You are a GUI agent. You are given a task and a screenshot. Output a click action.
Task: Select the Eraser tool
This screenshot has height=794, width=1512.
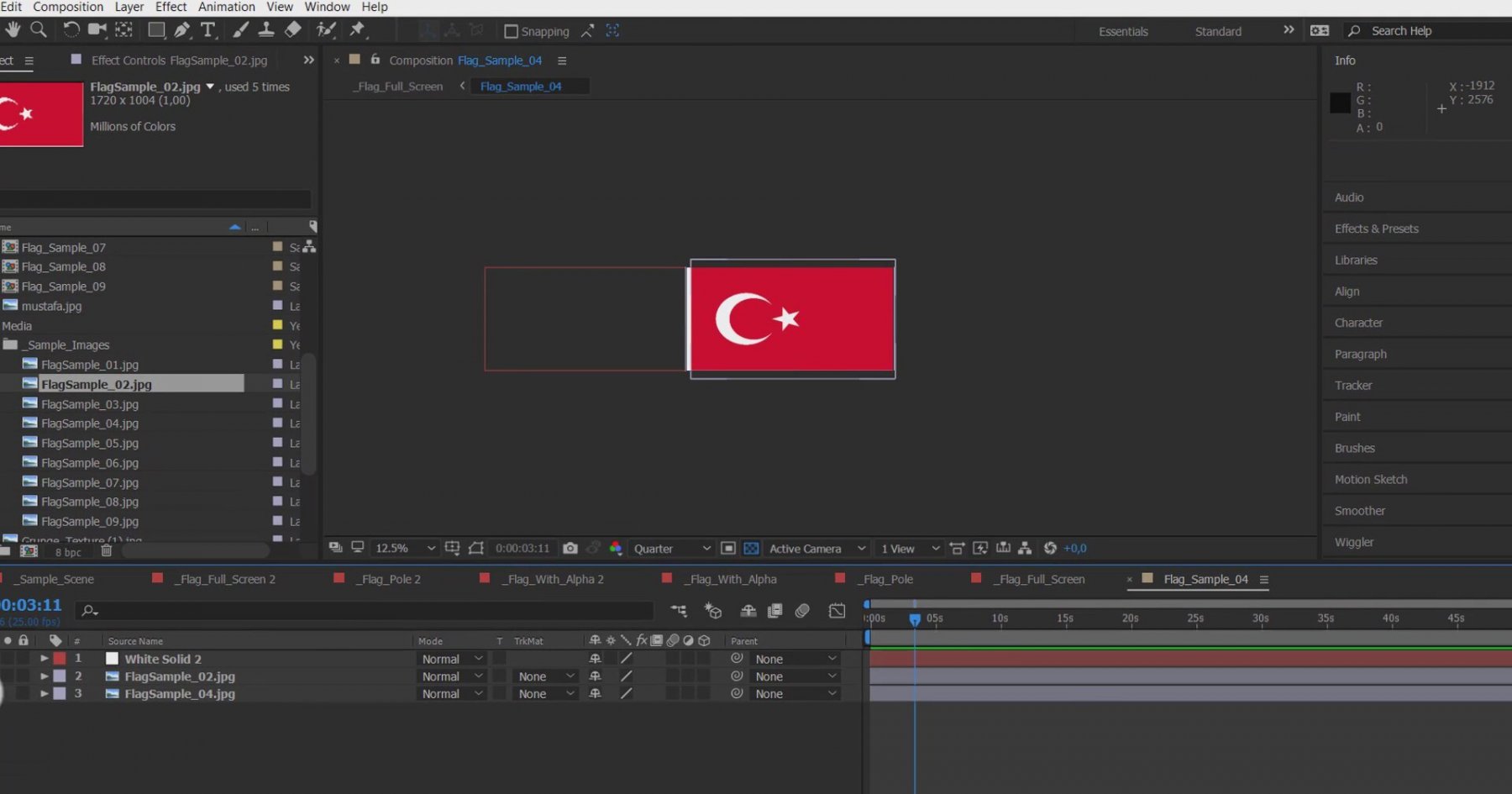292,29
